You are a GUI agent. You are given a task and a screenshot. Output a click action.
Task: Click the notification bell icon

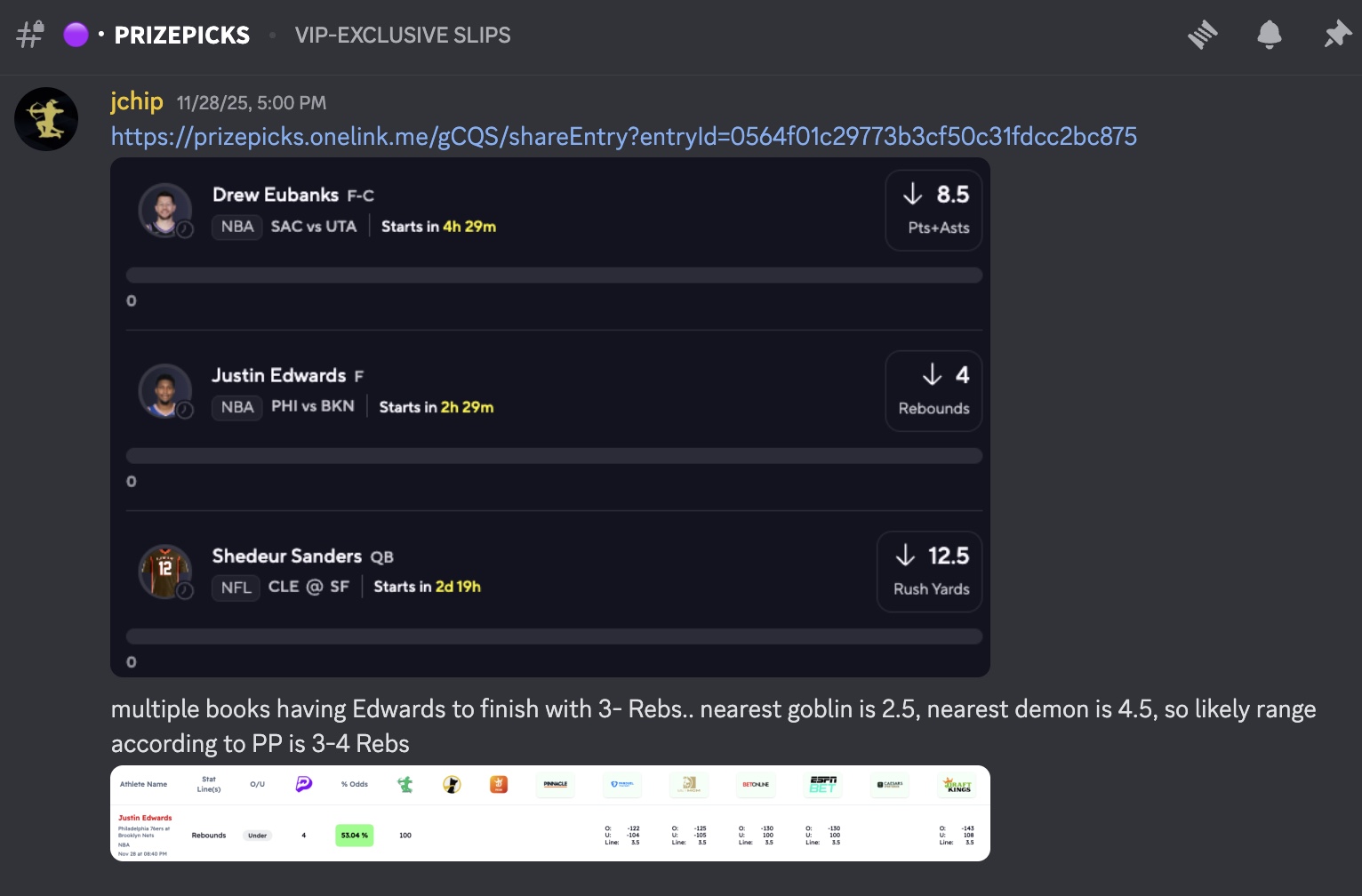[1269, 36]
